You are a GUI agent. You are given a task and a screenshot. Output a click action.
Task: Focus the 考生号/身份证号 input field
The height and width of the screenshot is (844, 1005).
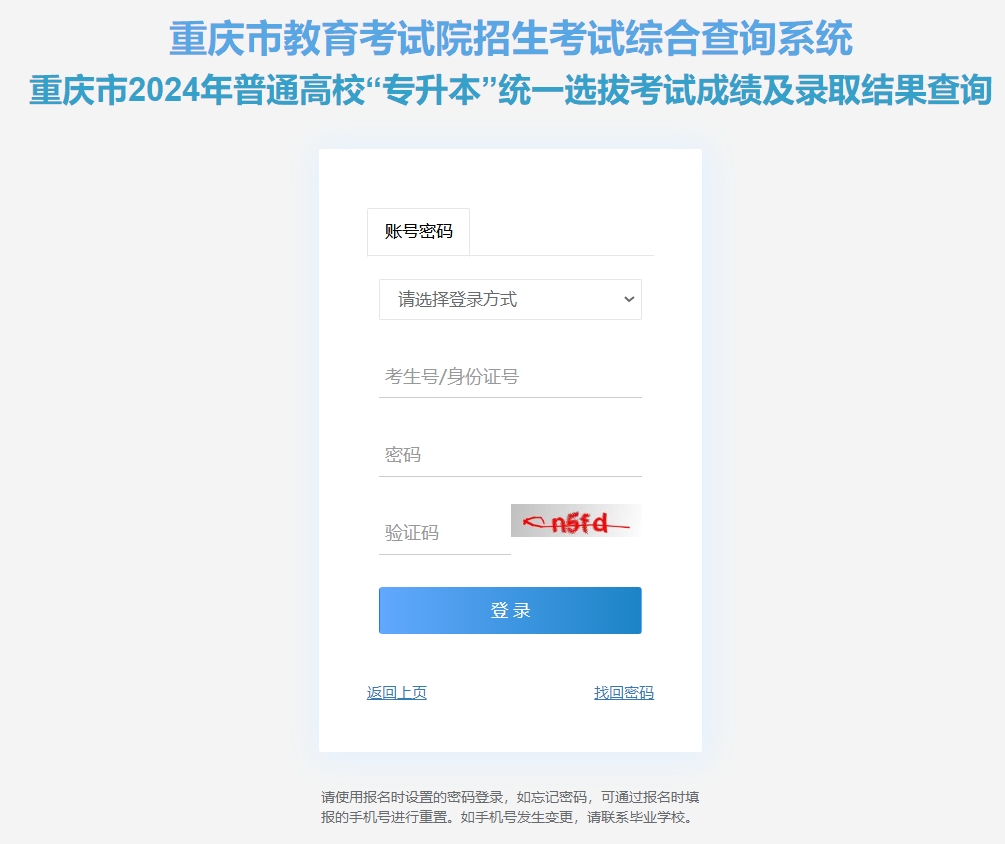coord(510,377)
